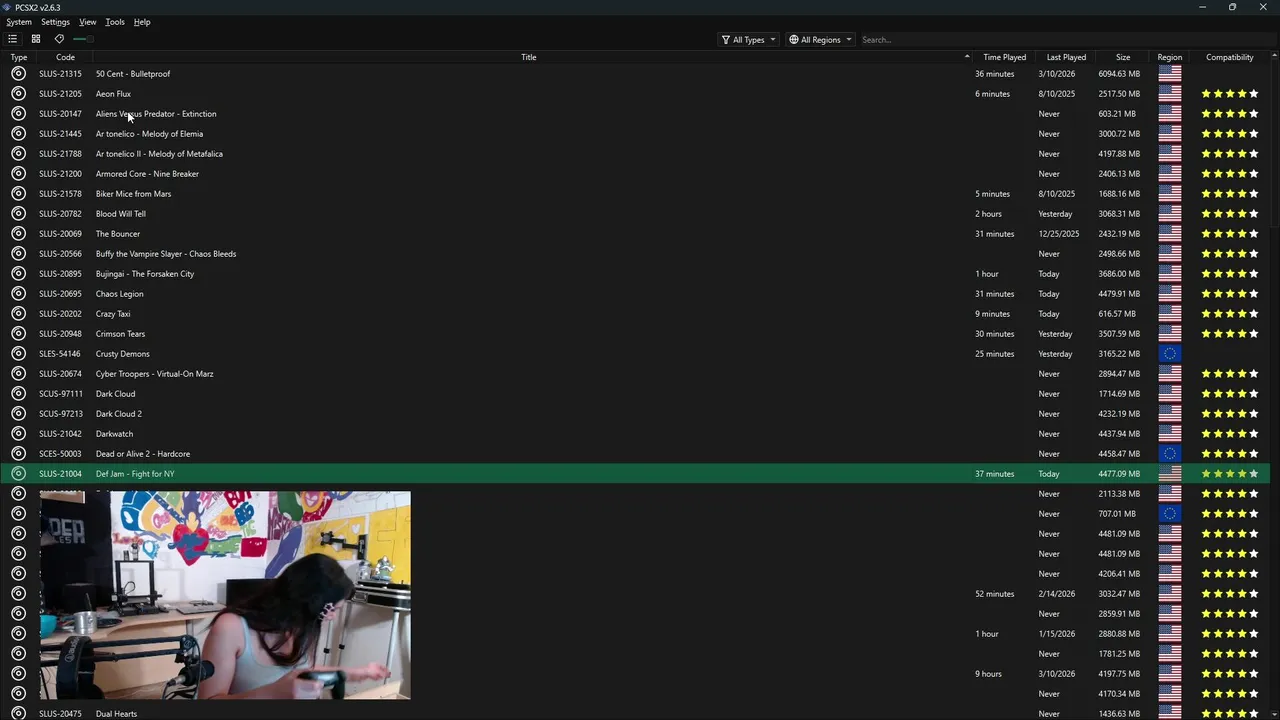Click disc icon for Chaos Legion
Screen dimensions: 1280x720
pos(18,294)
